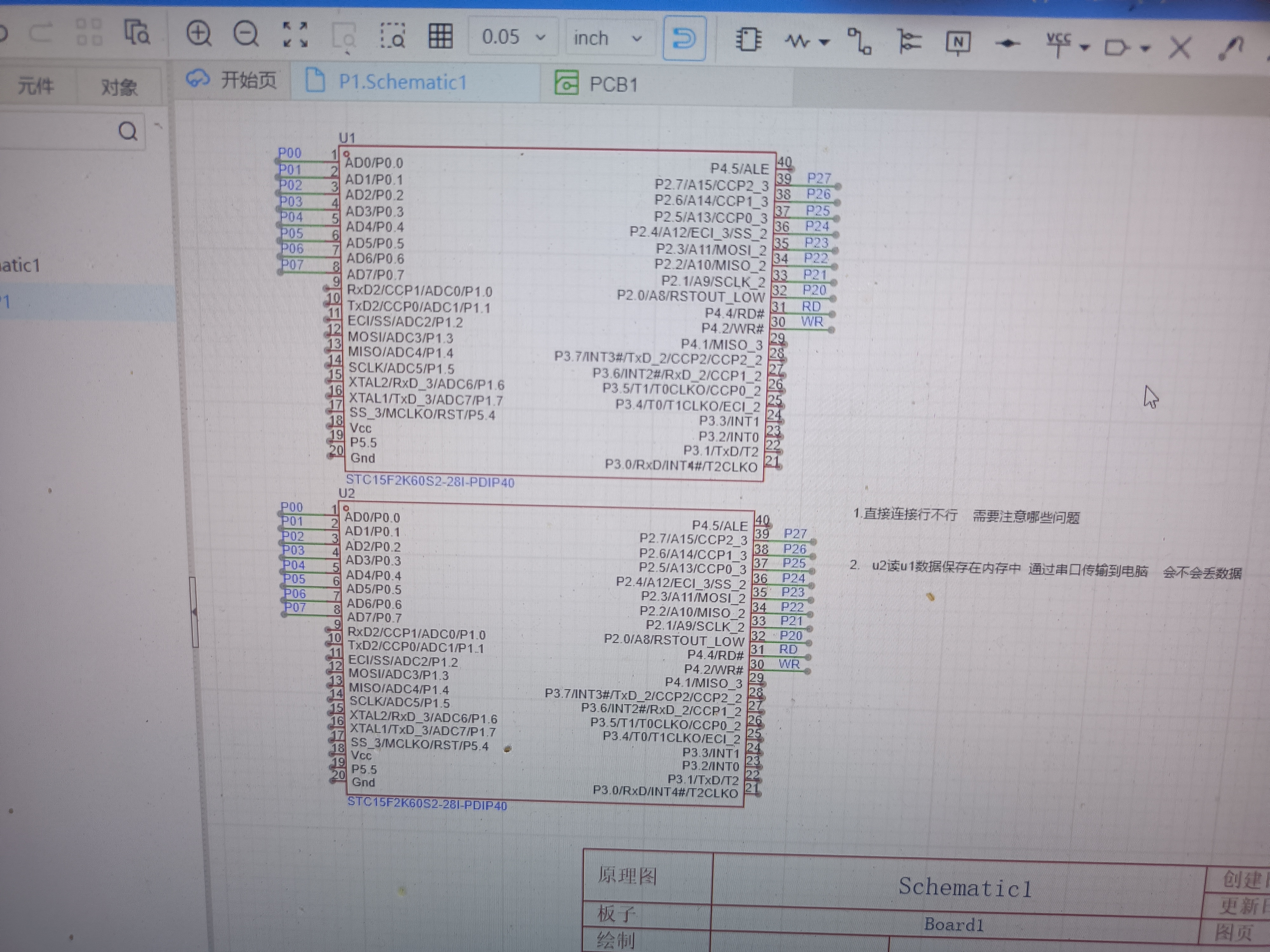Screen dimensions: 1270x952
Task: Select the U1 designator label
Action: 347,138
